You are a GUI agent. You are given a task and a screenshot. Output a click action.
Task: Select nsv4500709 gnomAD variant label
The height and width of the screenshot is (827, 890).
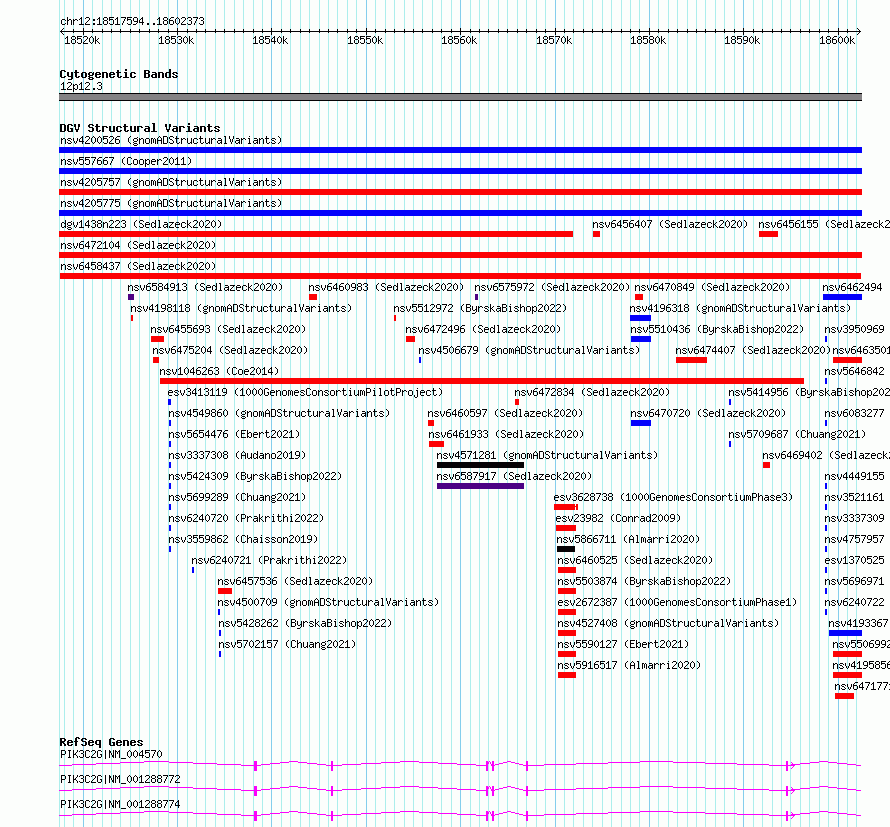[x=329, y=602]
